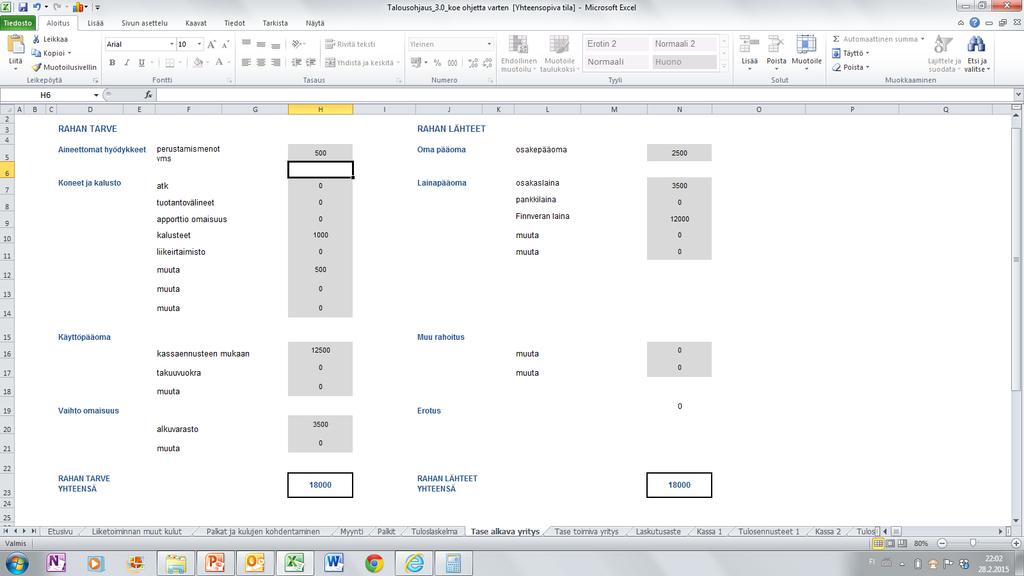Image resolution: width=1024 pixels, height=576 pixels.
Task: Click the text orientation icon
Action: pyautogui.click(x=298, y=44)
